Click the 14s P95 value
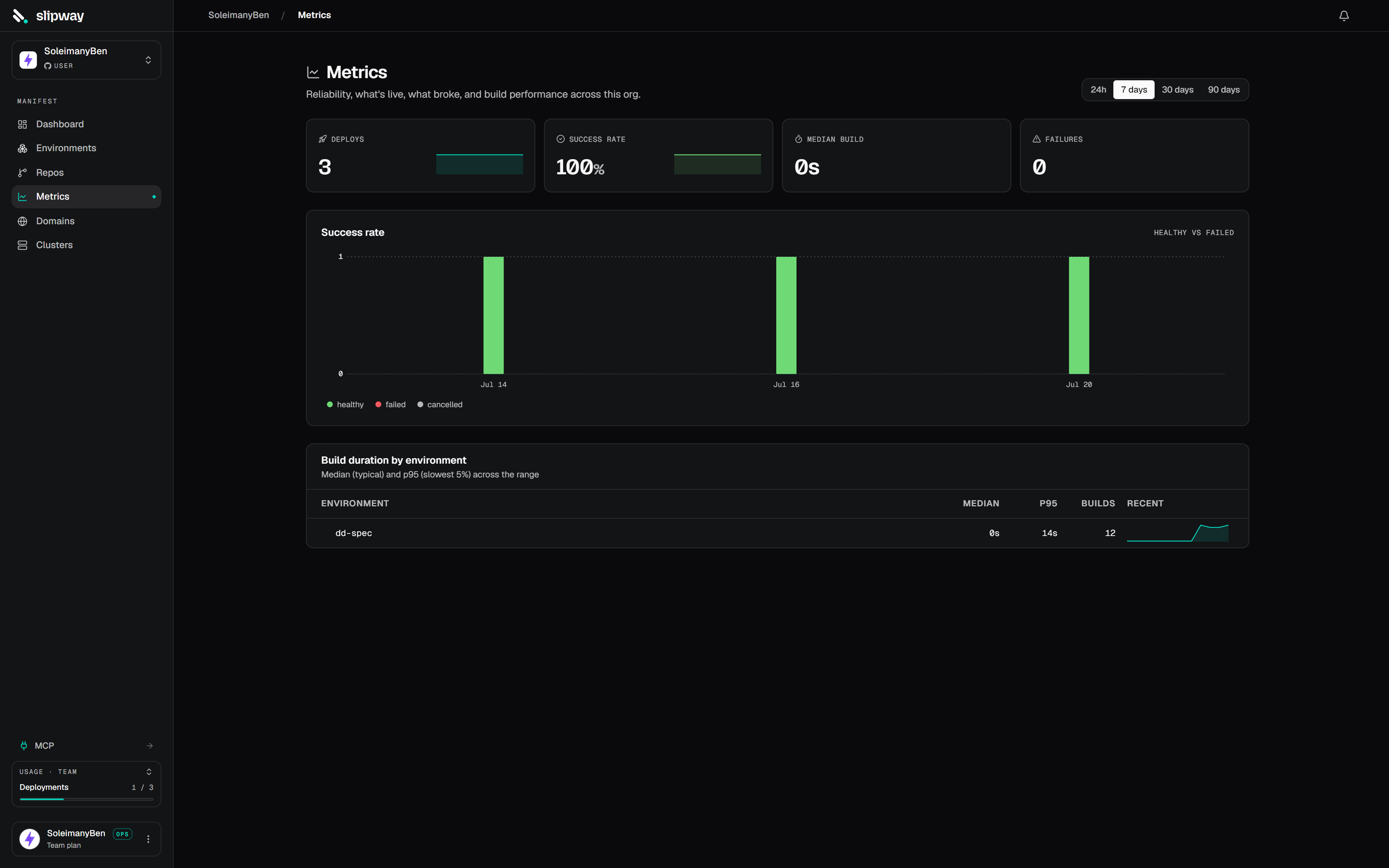The height and width of the screenshot is (868, 1389). (x=1049, y=533)
